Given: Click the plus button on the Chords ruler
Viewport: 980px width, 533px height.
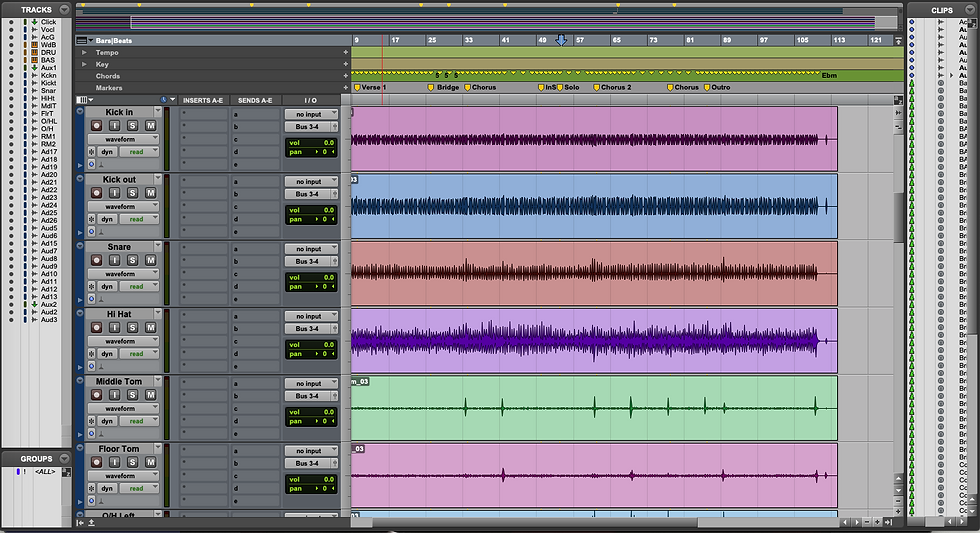Looking at the screenshot, I should click(346, 76).
